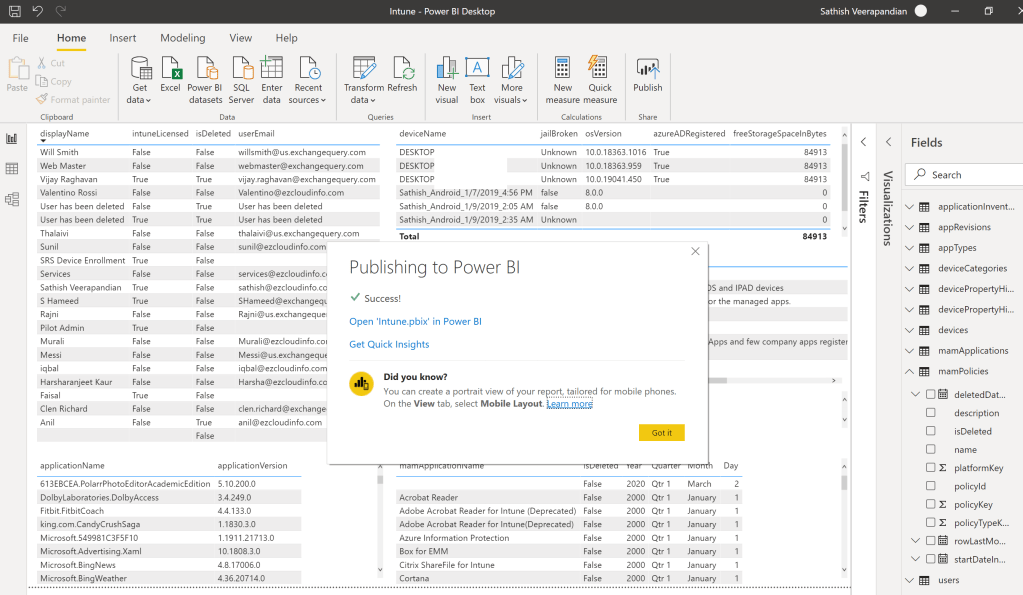Image resolution: width=1023 pixels, height=595 pixels.
Task: Switch to Data view in left sidebar
Action: 13,169
